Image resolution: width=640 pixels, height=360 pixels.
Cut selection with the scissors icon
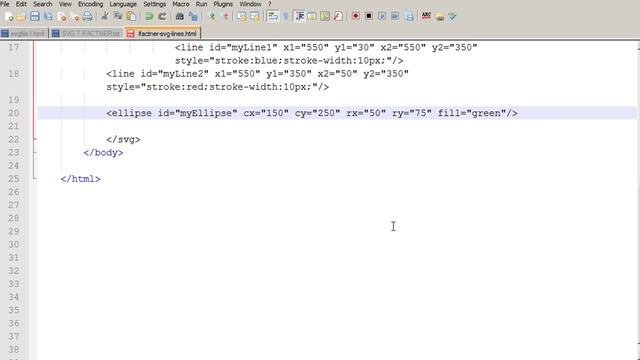tap(105, 16)
